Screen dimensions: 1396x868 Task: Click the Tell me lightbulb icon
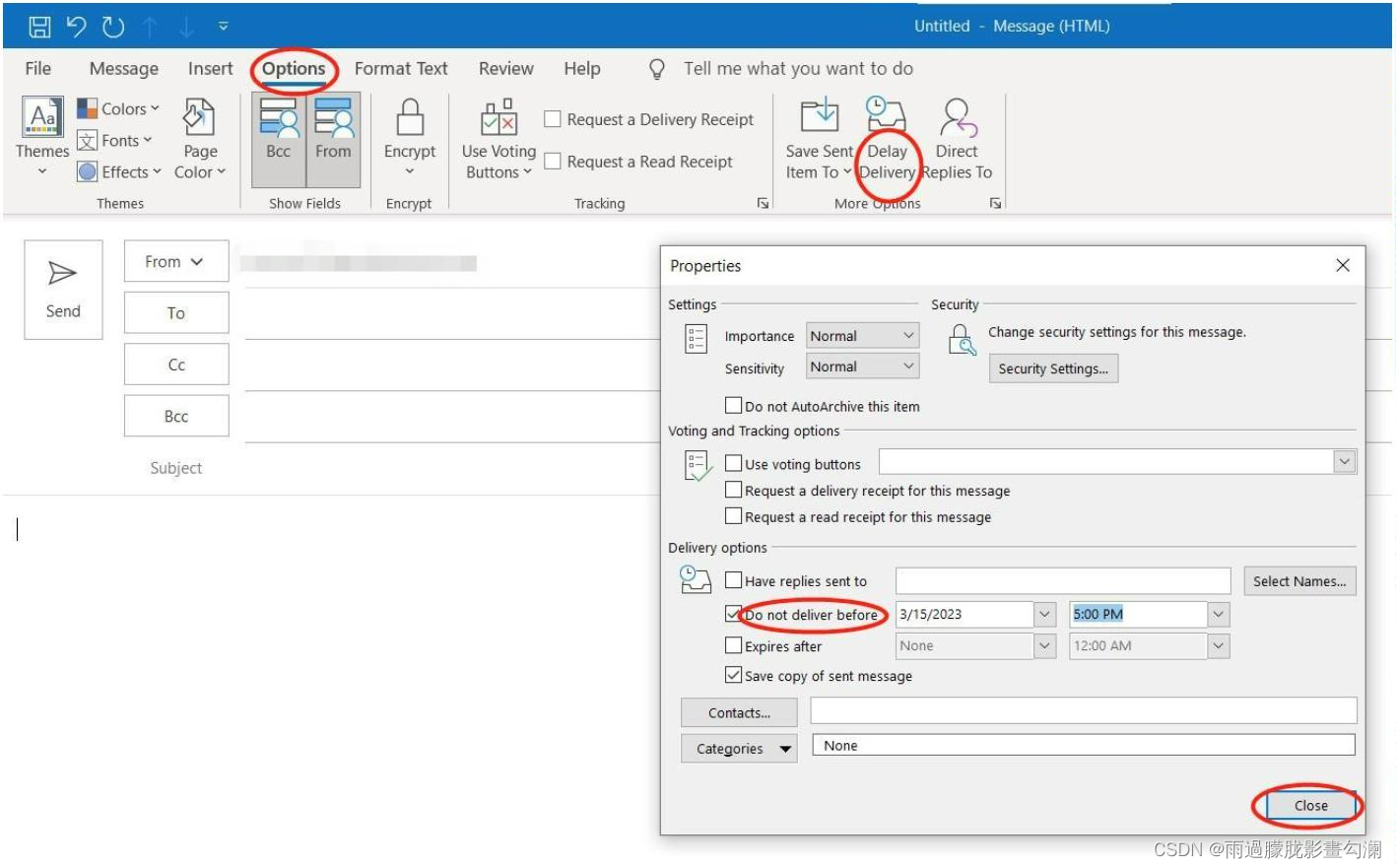[657, 69]
